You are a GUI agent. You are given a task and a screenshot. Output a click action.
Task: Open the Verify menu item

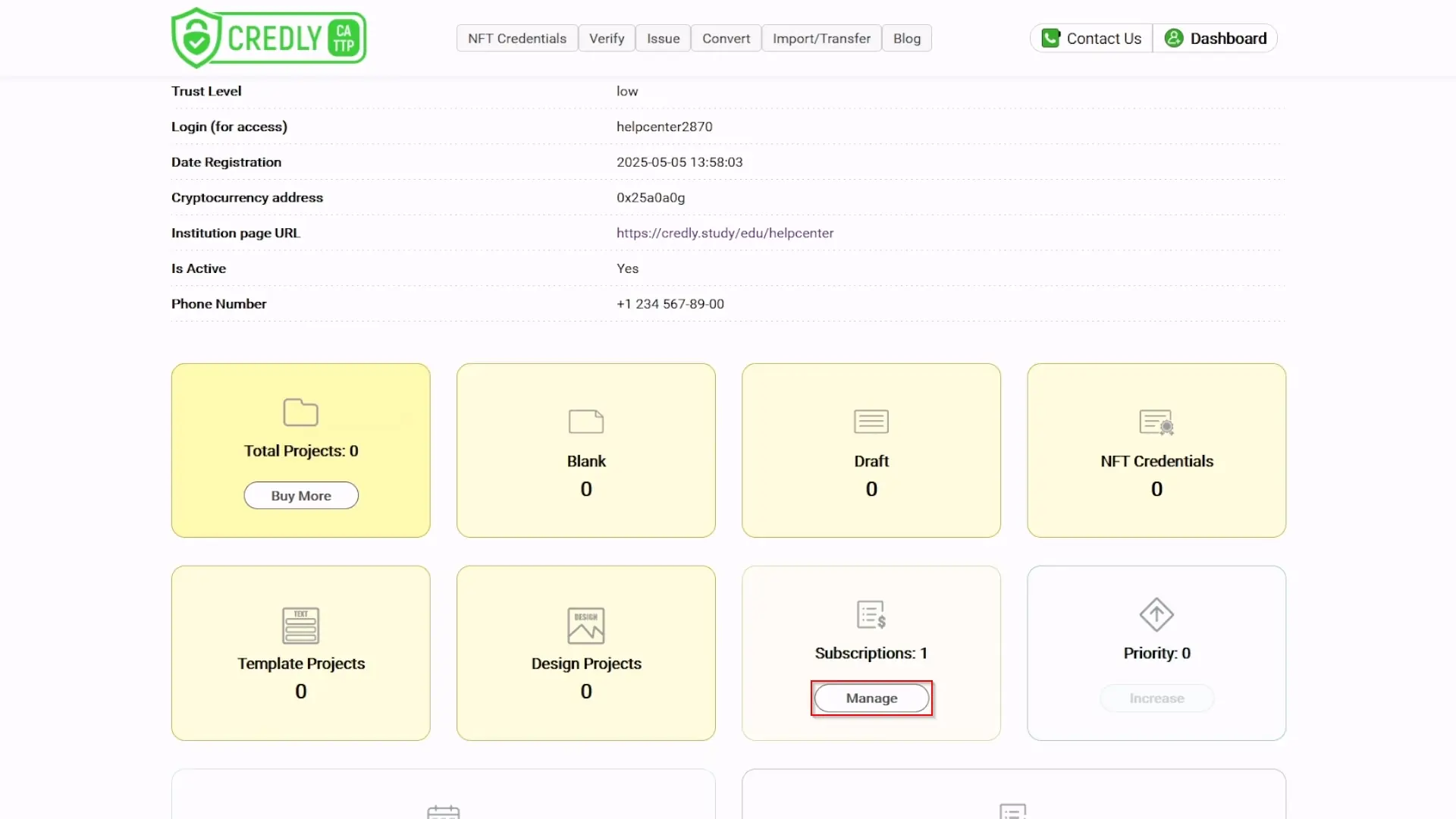[x=607, y=39]
